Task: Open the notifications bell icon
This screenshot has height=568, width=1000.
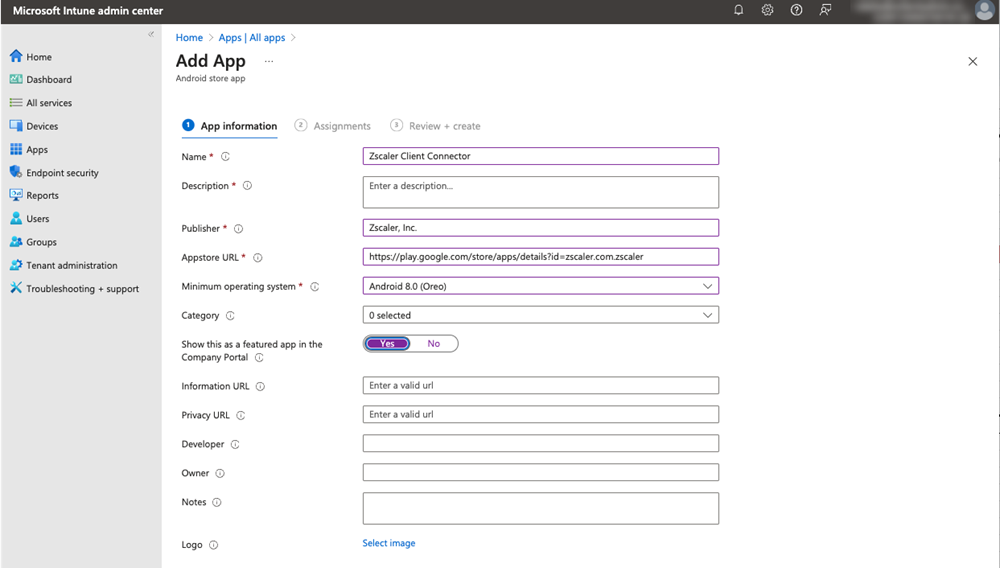Action: (x=739, y=10)
